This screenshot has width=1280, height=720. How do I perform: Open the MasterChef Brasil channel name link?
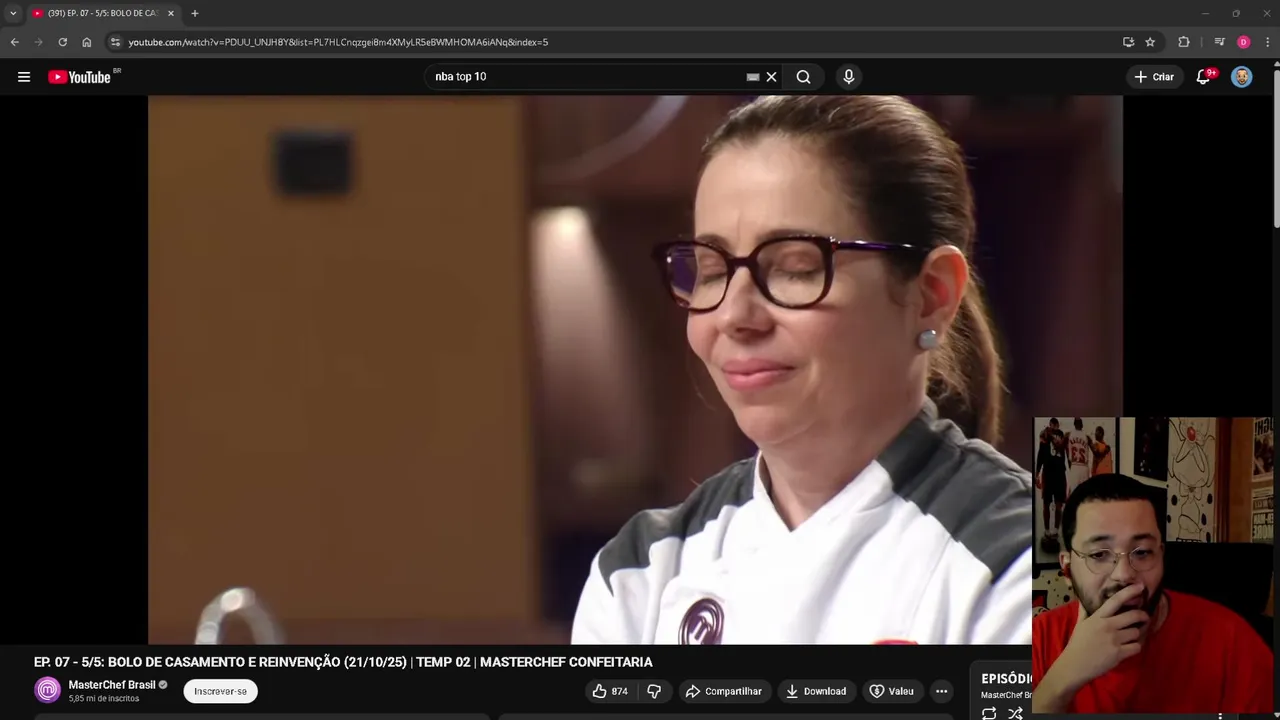point(111,685)
